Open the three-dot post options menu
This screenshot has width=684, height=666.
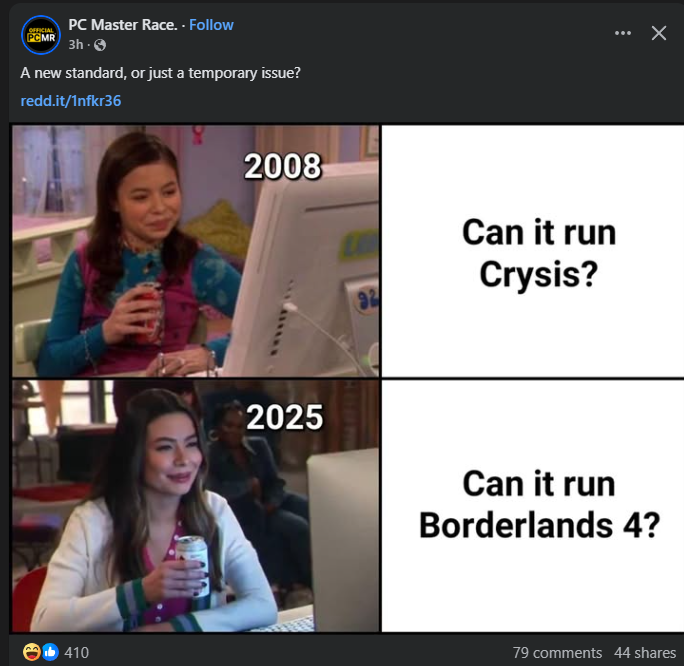tap(622, 33)
